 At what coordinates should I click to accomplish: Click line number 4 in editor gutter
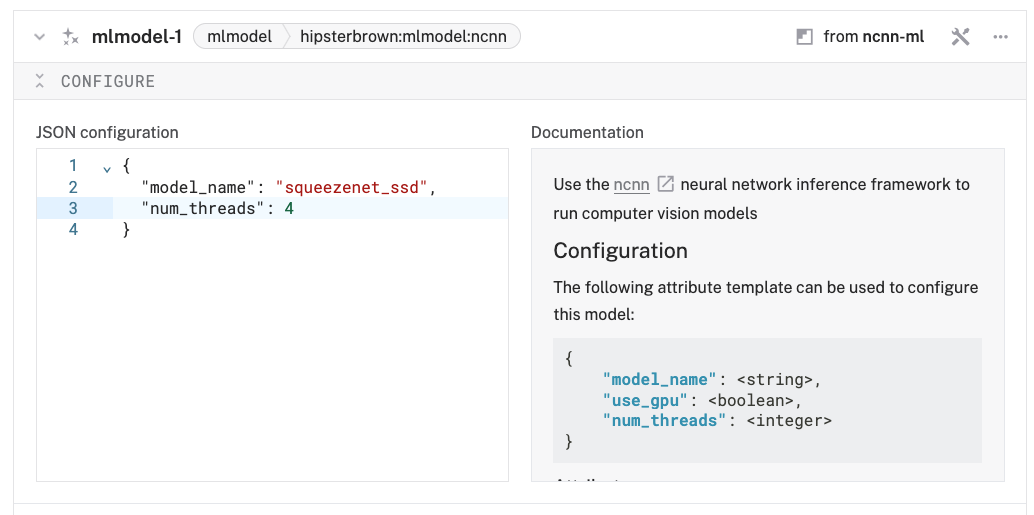pyautogui.click(x=73, y=229)
